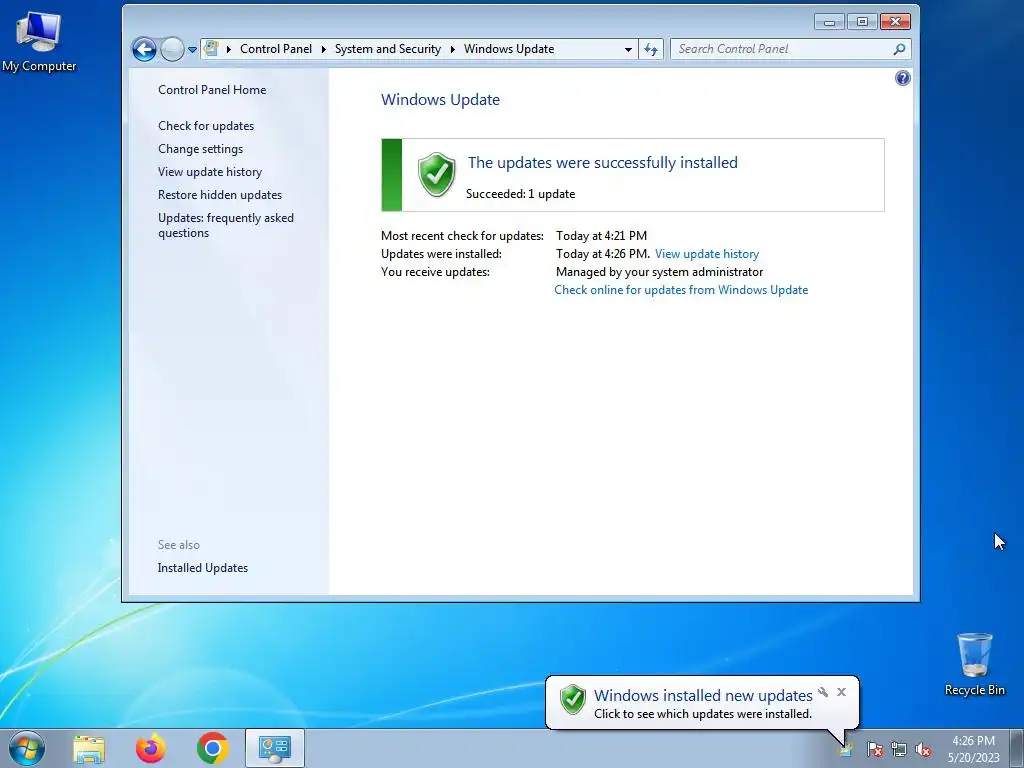Click the Refresh button beside address bar
Viewport: 1024px width, 768px height.
tap(651, 49)
